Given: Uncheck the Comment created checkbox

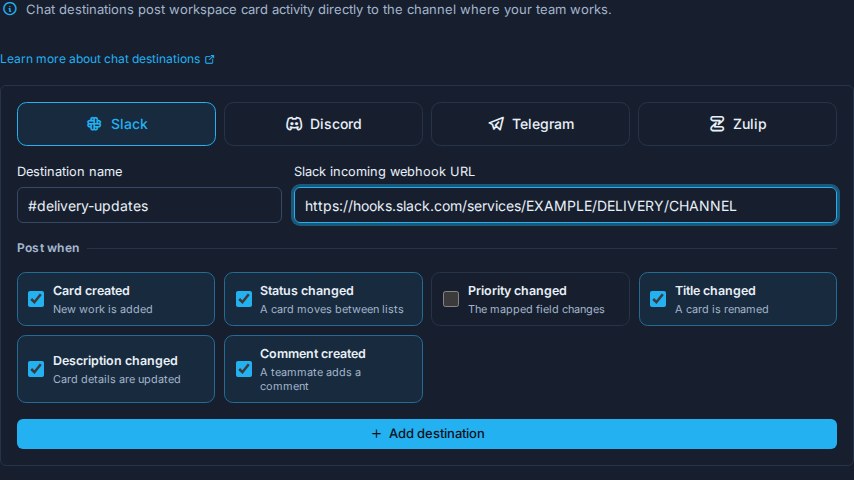Looking at the screenshot, I should (243, 369).
